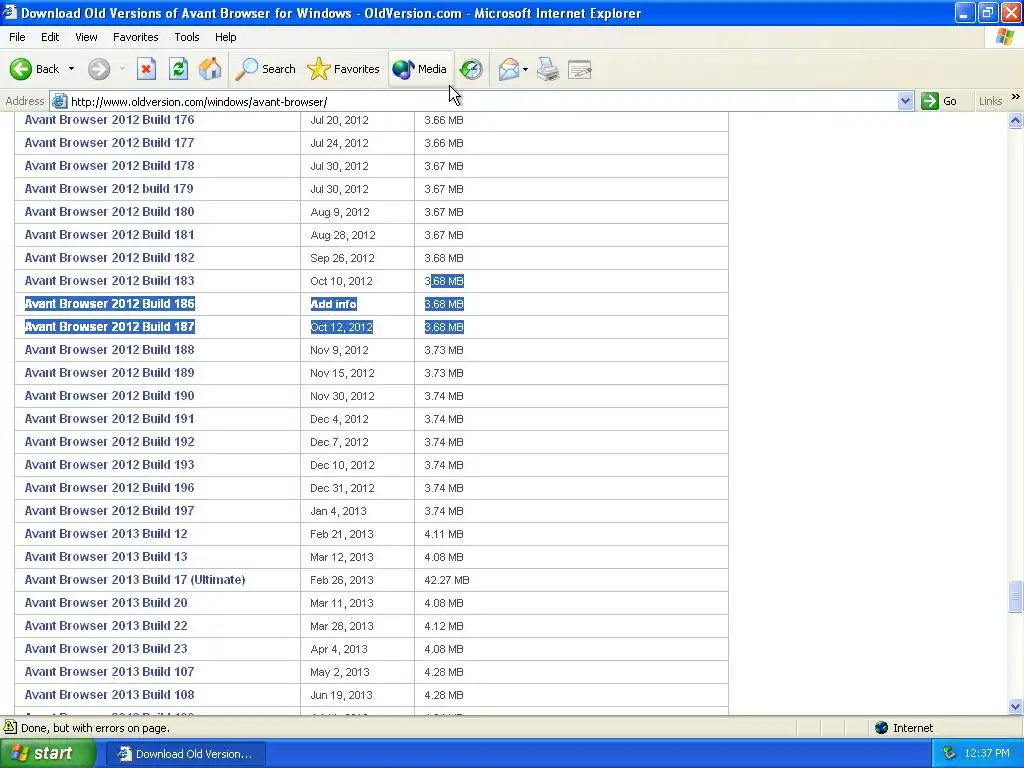The height and width of the screenshot is (768, 1024).
Task: Click the History clock icon
Action: pyautogui.click(x=471, y=69)
